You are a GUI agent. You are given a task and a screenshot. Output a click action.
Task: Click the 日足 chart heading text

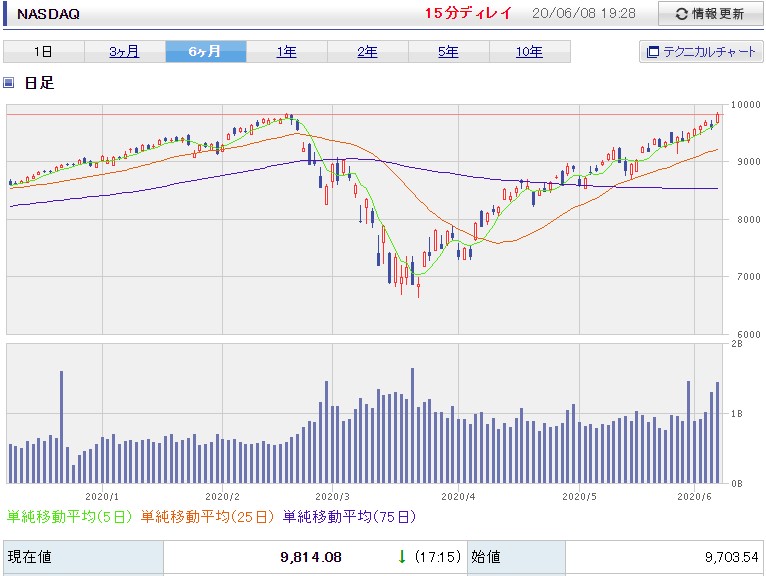(39, 83)
